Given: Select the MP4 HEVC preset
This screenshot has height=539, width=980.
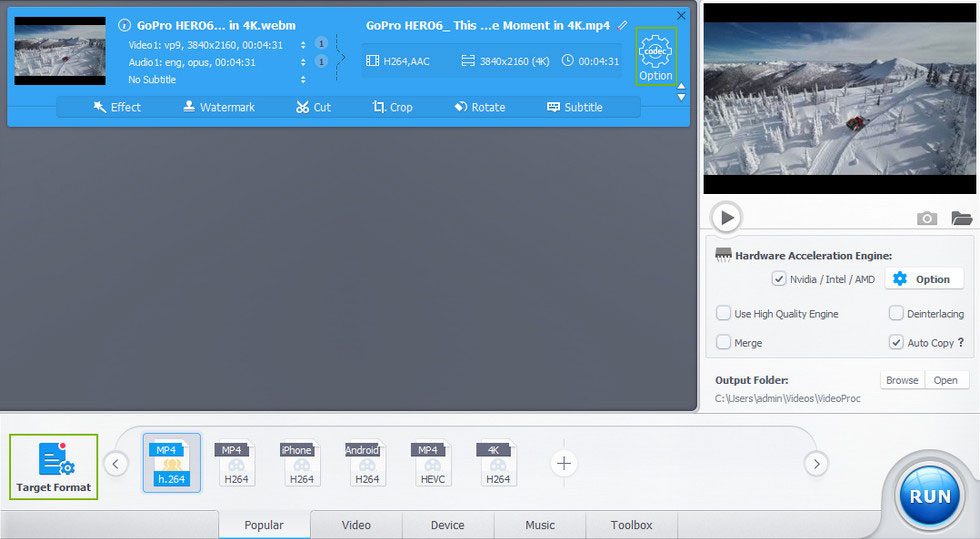Looking at the screenshot, I should [x=432, y=463].
